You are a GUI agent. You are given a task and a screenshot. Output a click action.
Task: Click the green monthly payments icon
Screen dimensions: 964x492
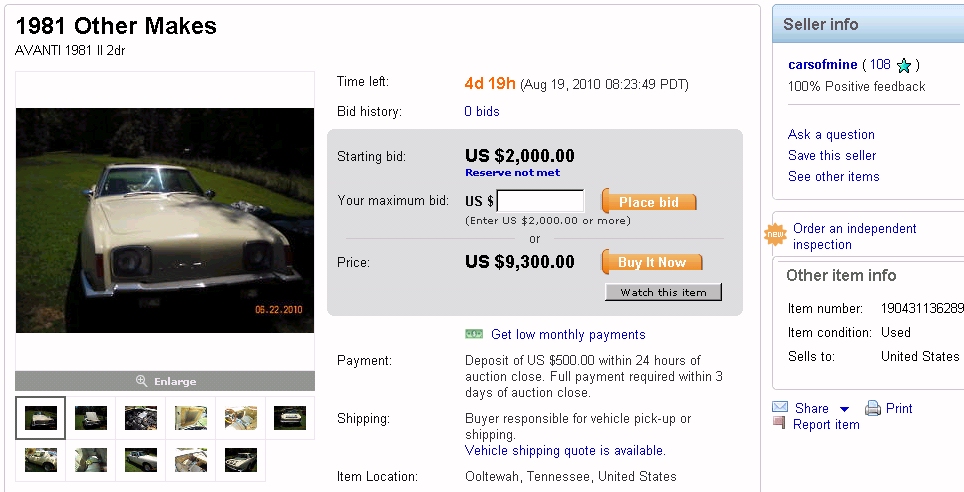point(474,334)
